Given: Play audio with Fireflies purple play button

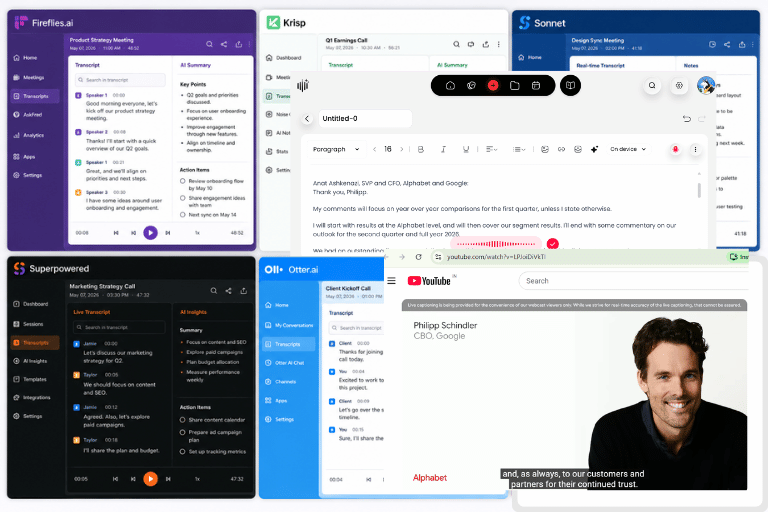Looking at the screenshot, I should click(150, 232).
